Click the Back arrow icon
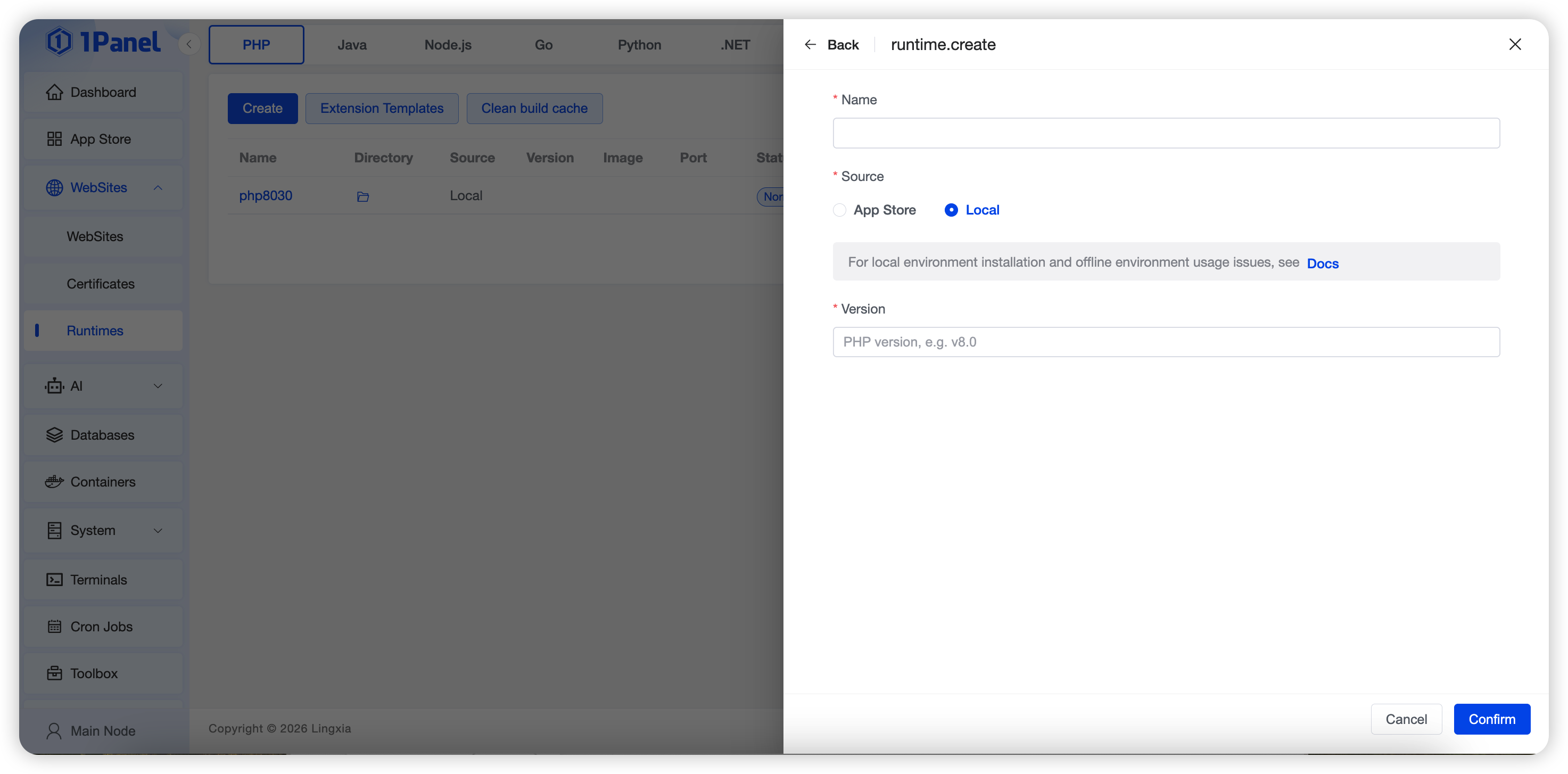The width and height of the screenshot is (1568, 774). pos(810,45)
